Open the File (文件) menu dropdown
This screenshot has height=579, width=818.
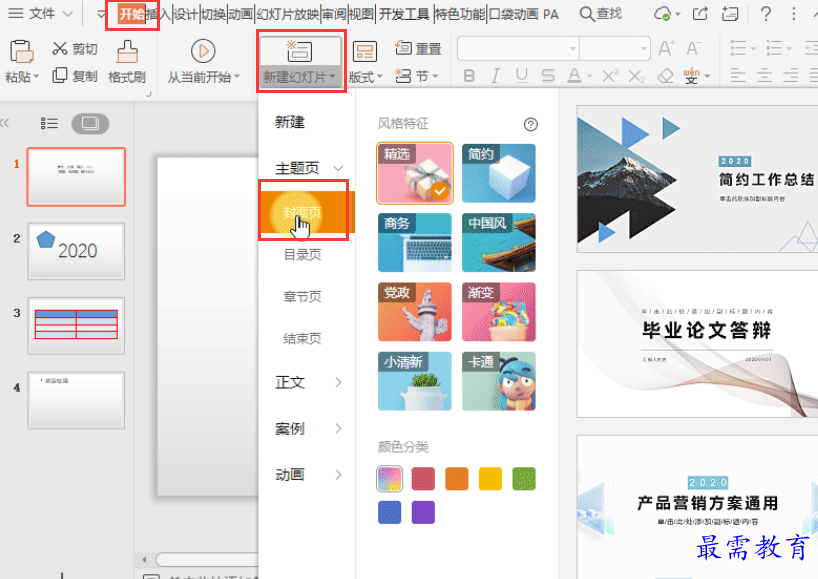41,14
